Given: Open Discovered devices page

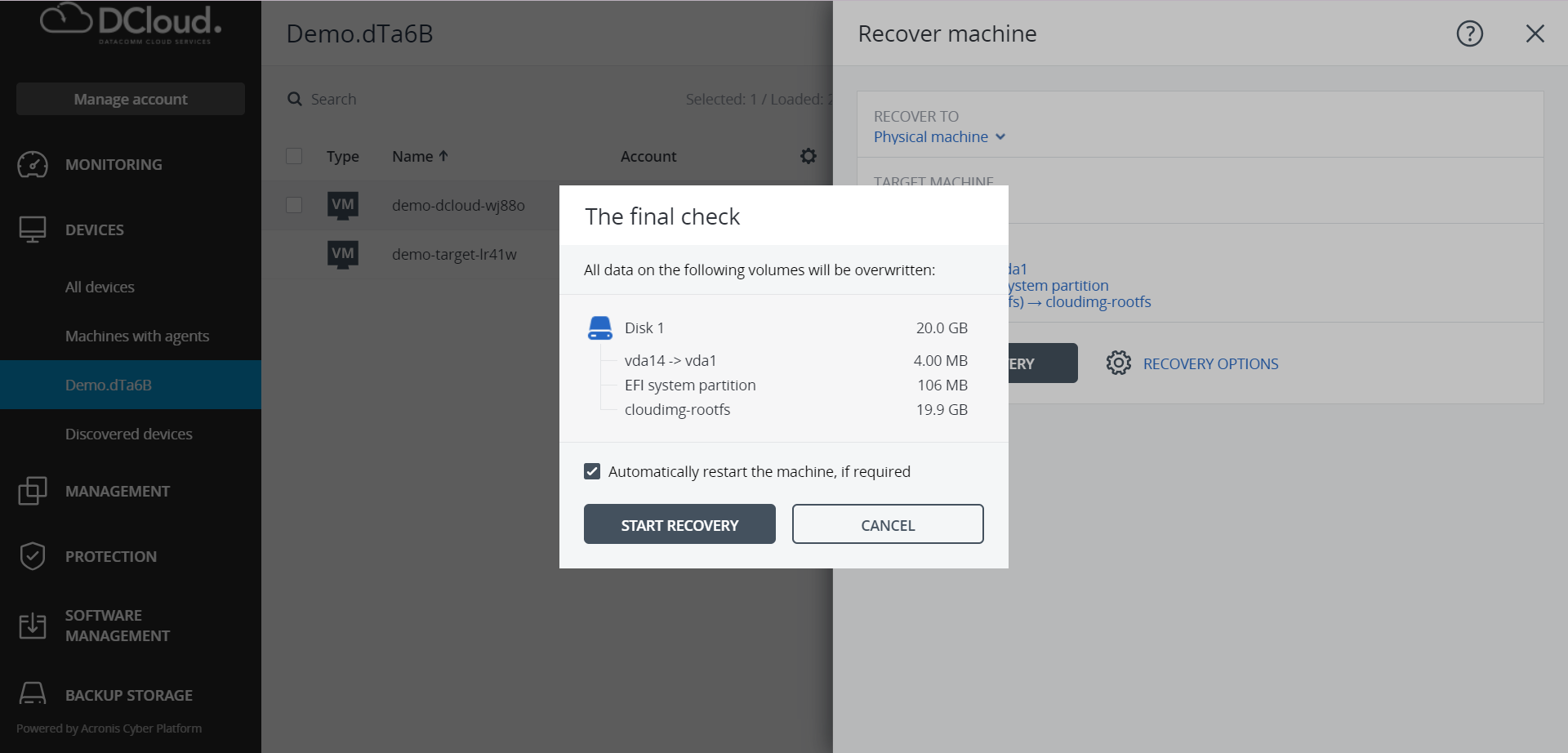Looking at the screenshot, I should pyautogui.click(x=128, y=434).
